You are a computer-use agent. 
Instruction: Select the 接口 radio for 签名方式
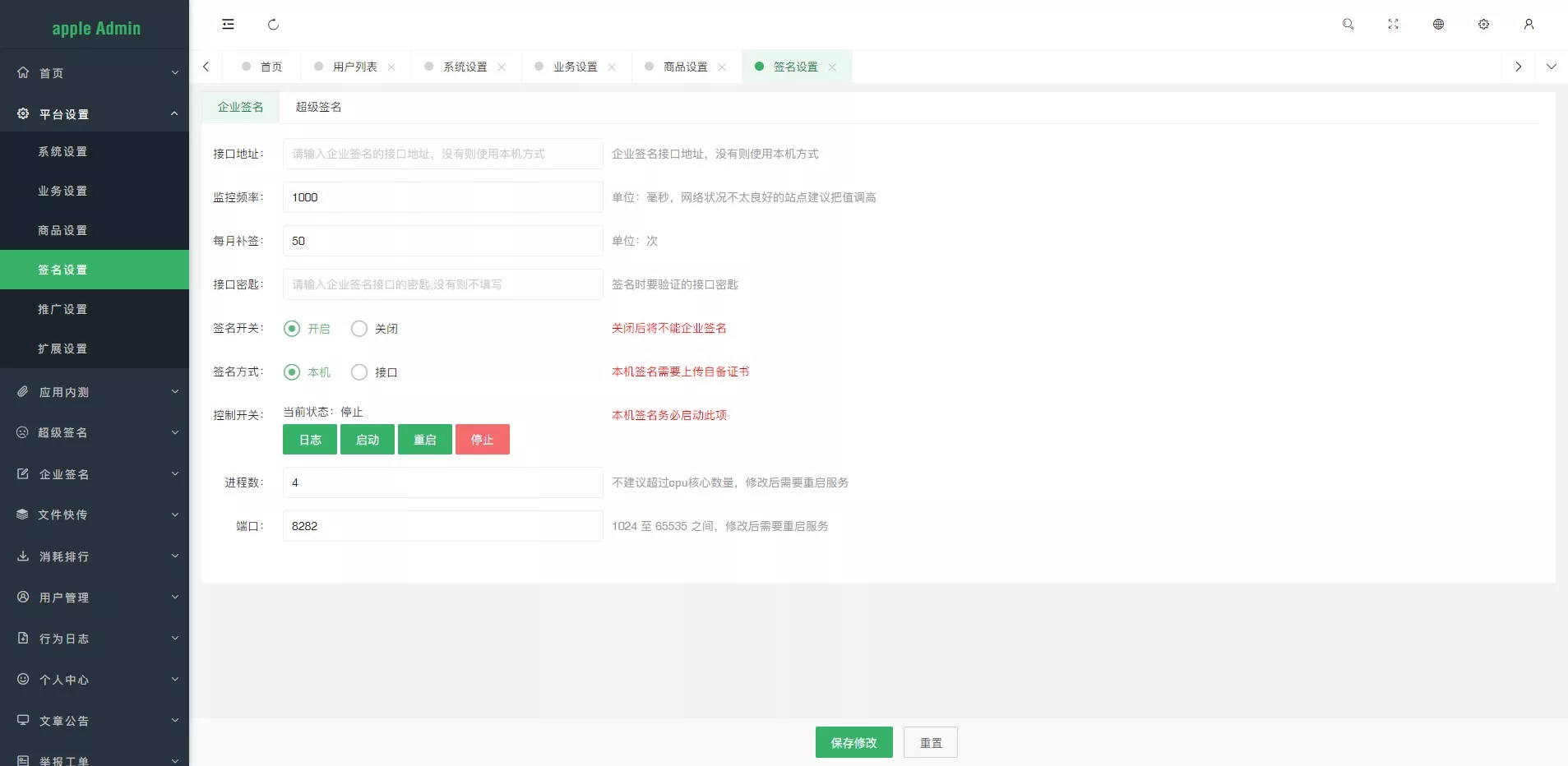click(359, 372)
